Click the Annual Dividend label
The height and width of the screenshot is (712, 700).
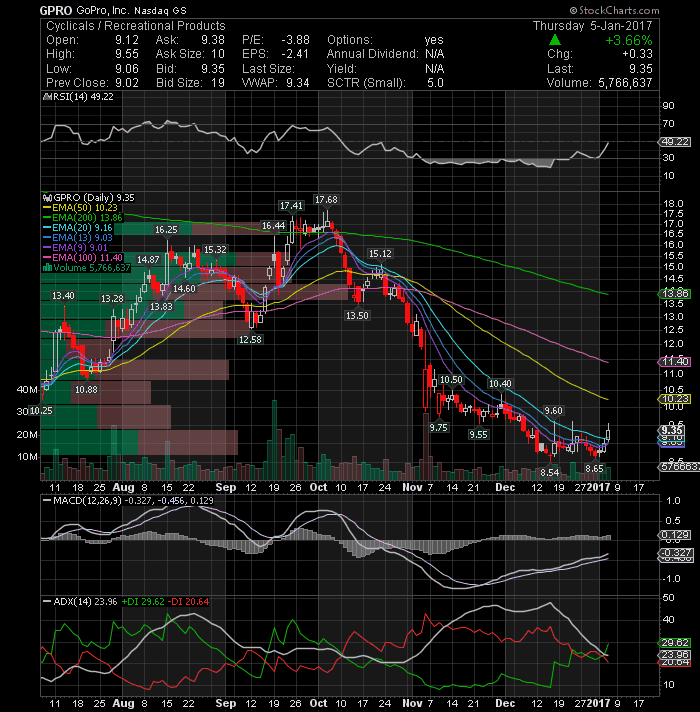tap(372, 54)
